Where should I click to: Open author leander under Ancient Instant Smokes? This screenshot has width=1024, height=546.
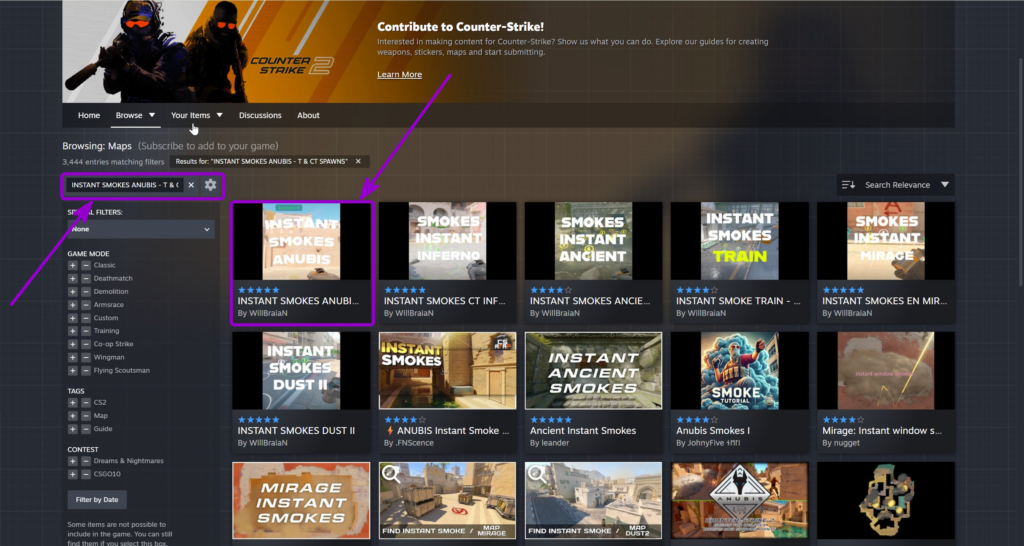click(x=549, y=443)
